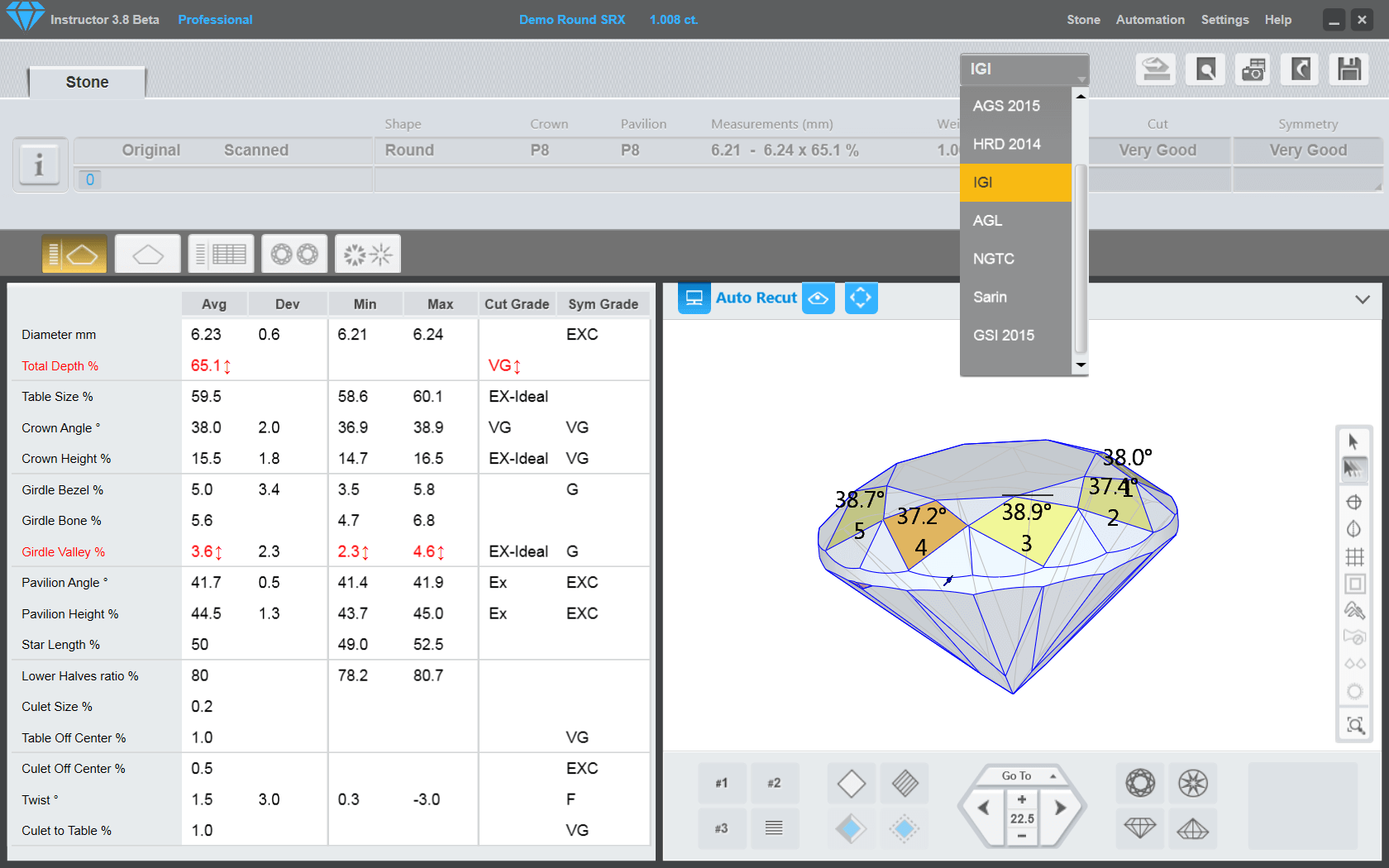Click the Auto Recut monitor icon
This screenshot has height=868, width=1389.
point(694,298)
